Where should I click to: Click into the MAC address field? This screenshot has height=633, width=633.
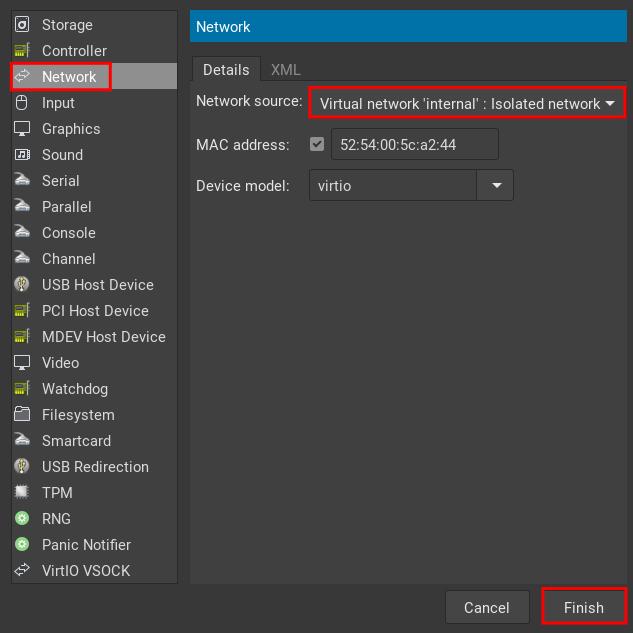click(414, 144)
